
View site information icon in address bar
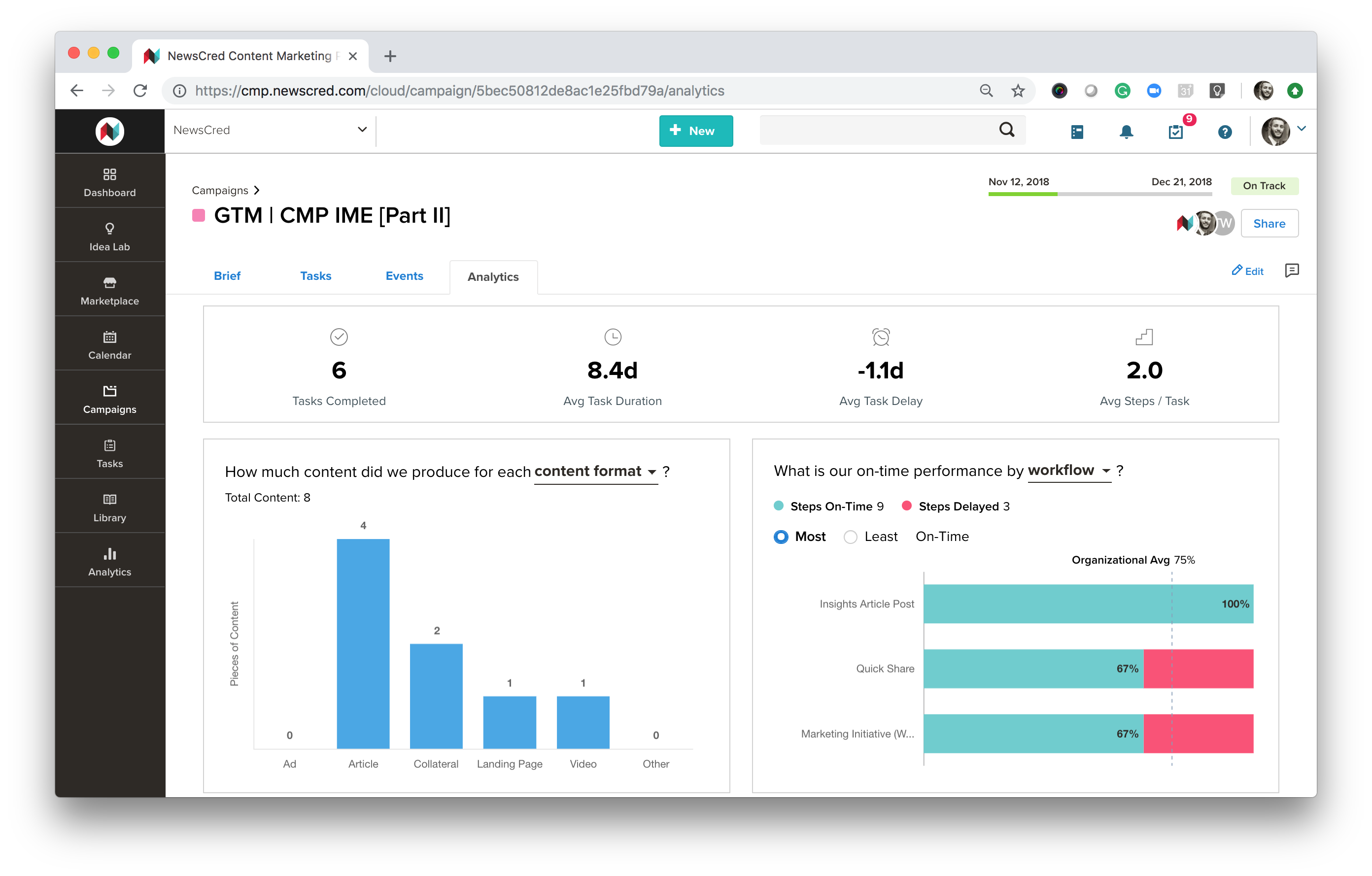pos(179,91)
